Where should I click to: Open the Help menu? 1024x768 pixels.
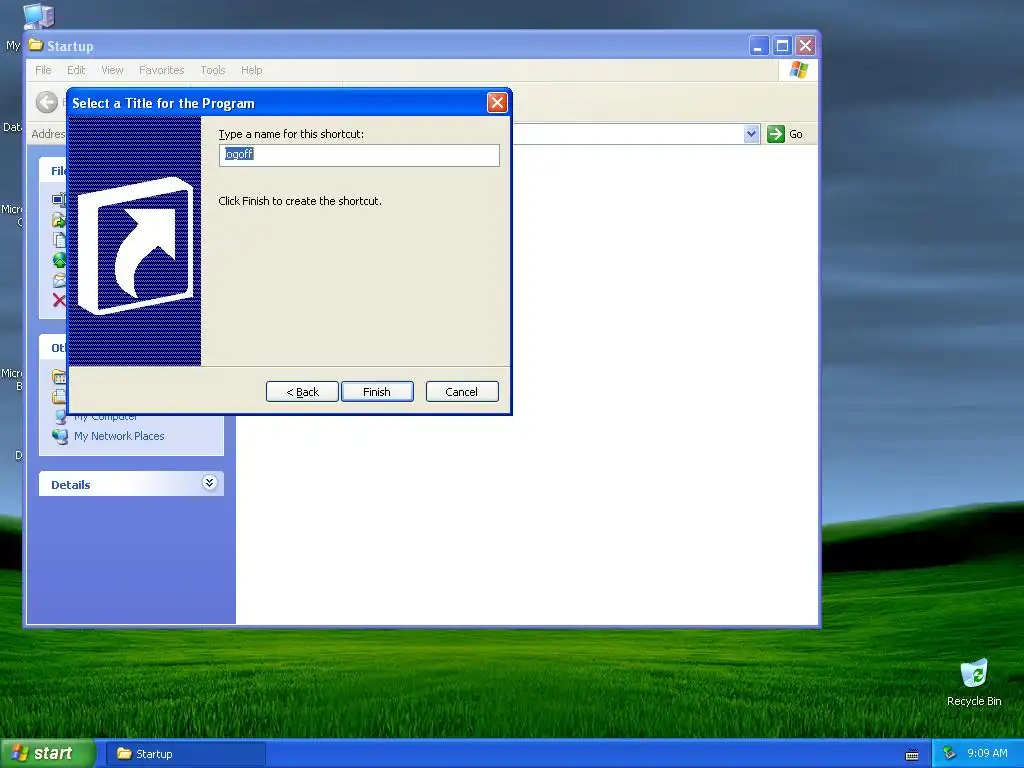[x=251, y=70]
